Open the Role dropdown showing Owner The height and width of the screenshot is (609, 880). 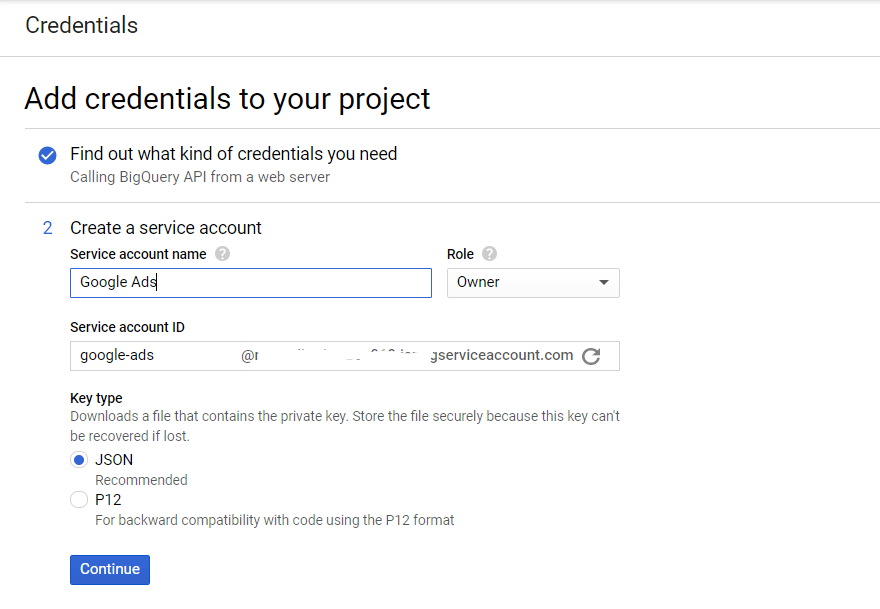(x=533, y=283)
